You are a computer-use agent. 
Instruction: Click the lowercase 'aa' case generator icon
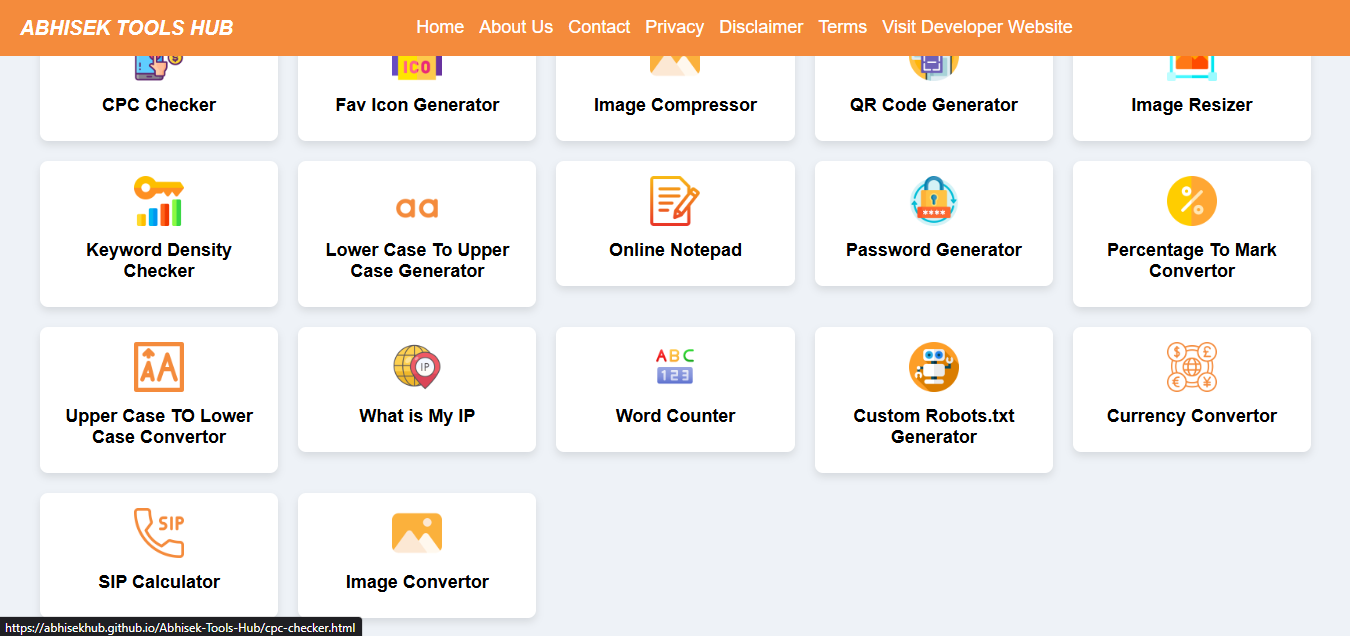(x=417, y=207)
